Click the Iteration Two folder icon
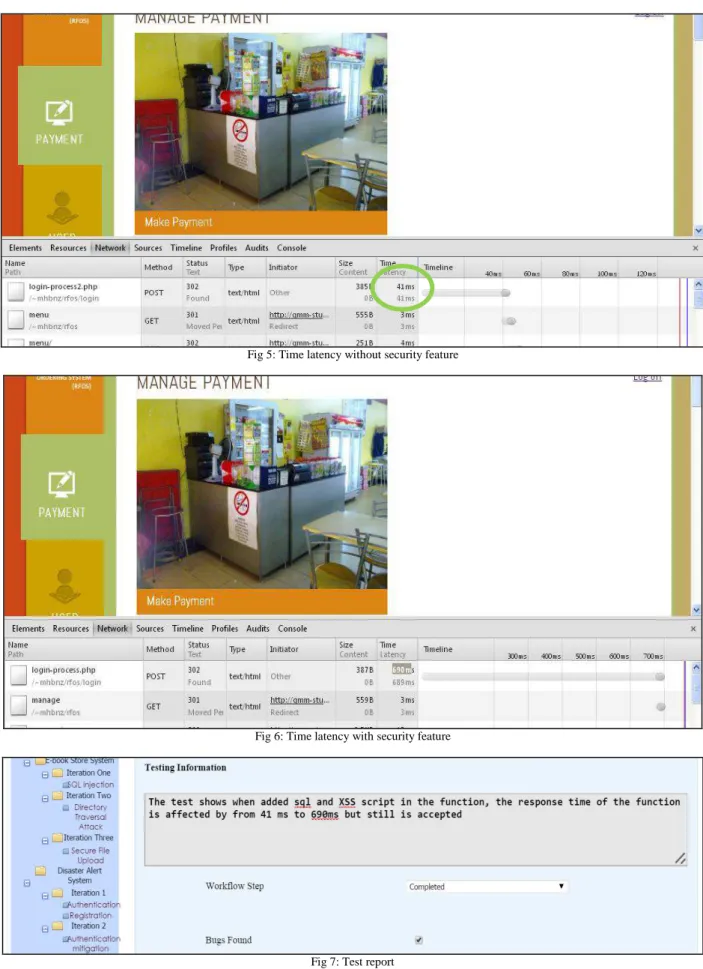The image size is (703, 969). [x=57, y=796]
